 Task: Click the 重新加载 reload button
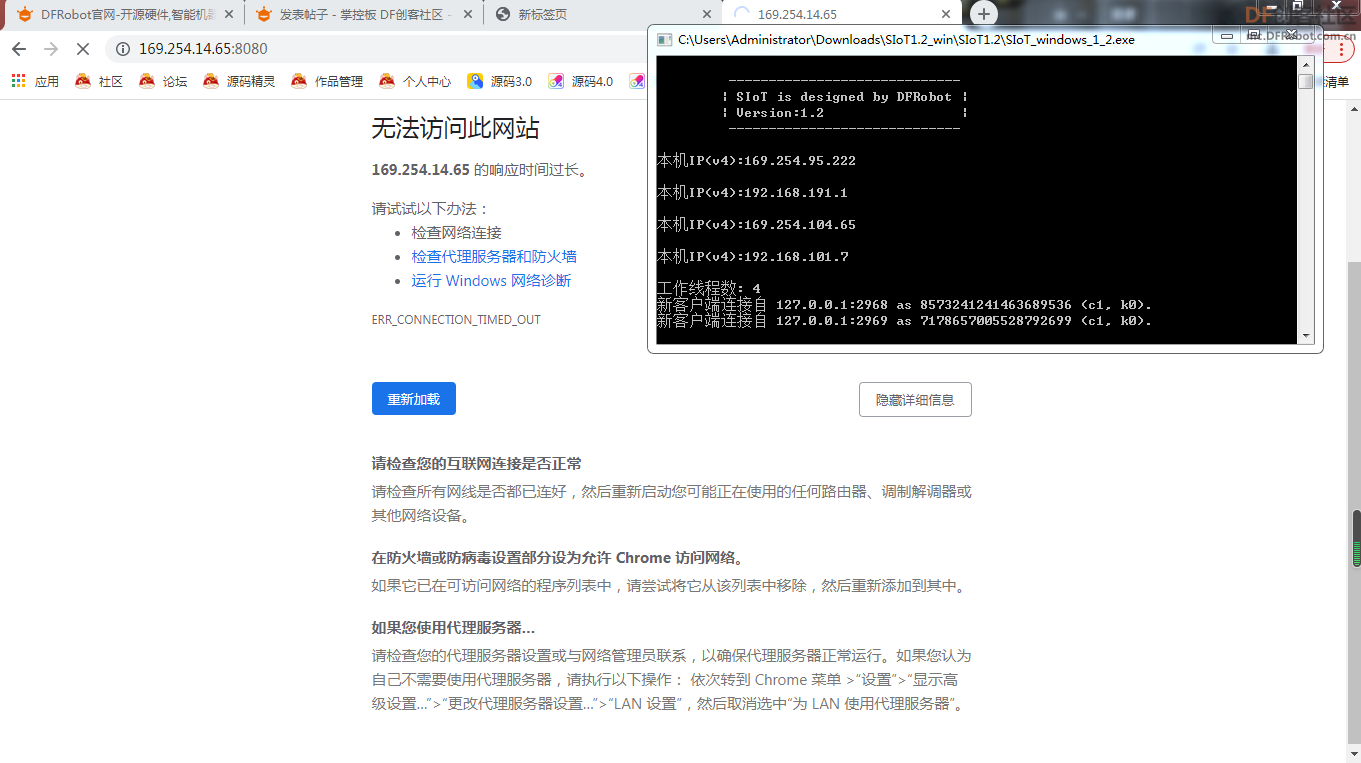pos(414,399)
